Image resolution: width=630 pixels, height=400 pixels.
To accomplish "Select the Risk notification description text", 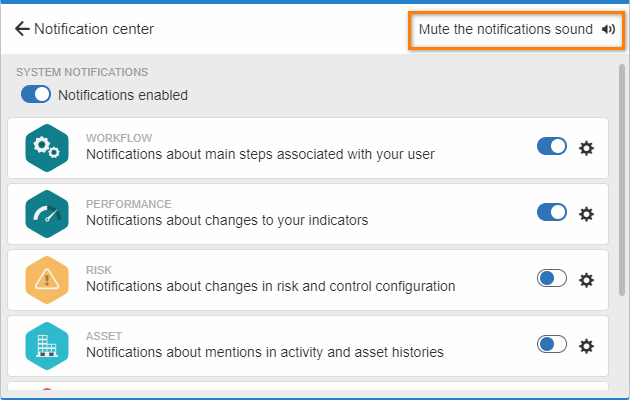I will (x=270, y=286).
